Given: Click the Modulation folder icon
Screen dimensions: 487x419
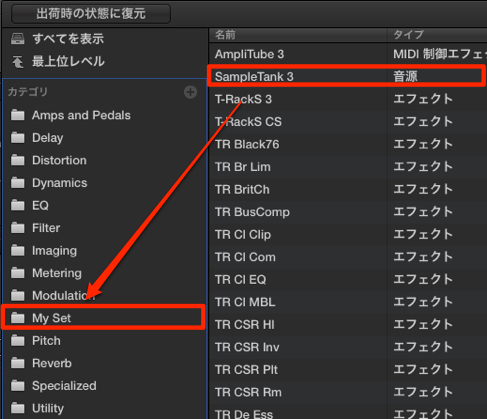Looking at the screenshot, I should tap(18, 295).
